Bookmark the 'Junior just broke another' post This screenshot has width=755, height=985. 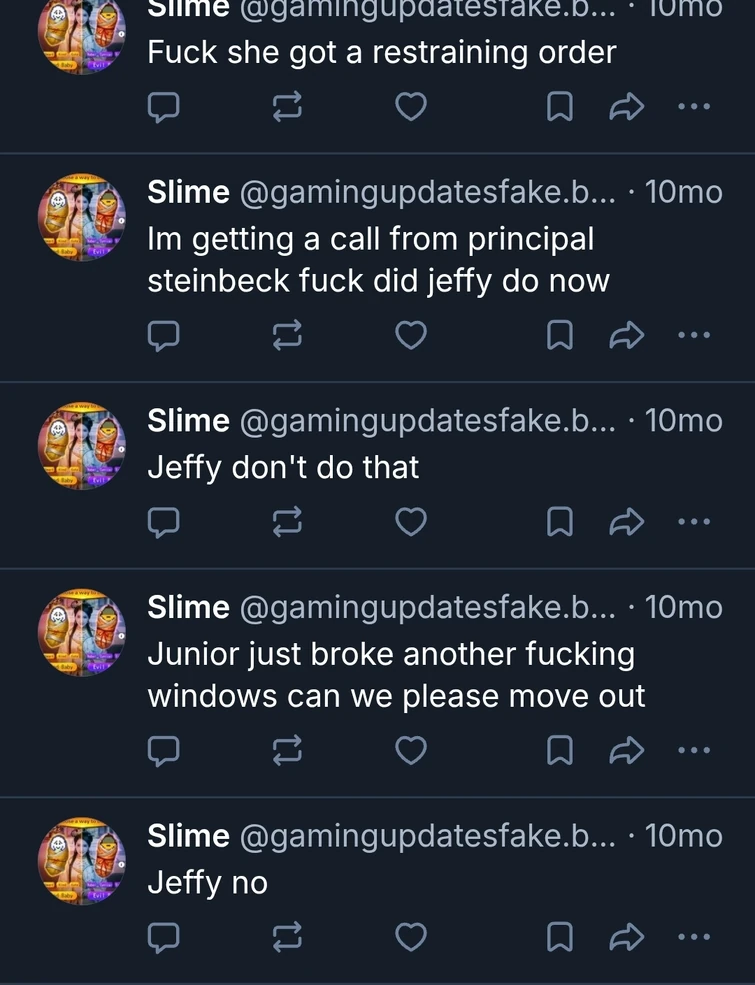[559, 750]
